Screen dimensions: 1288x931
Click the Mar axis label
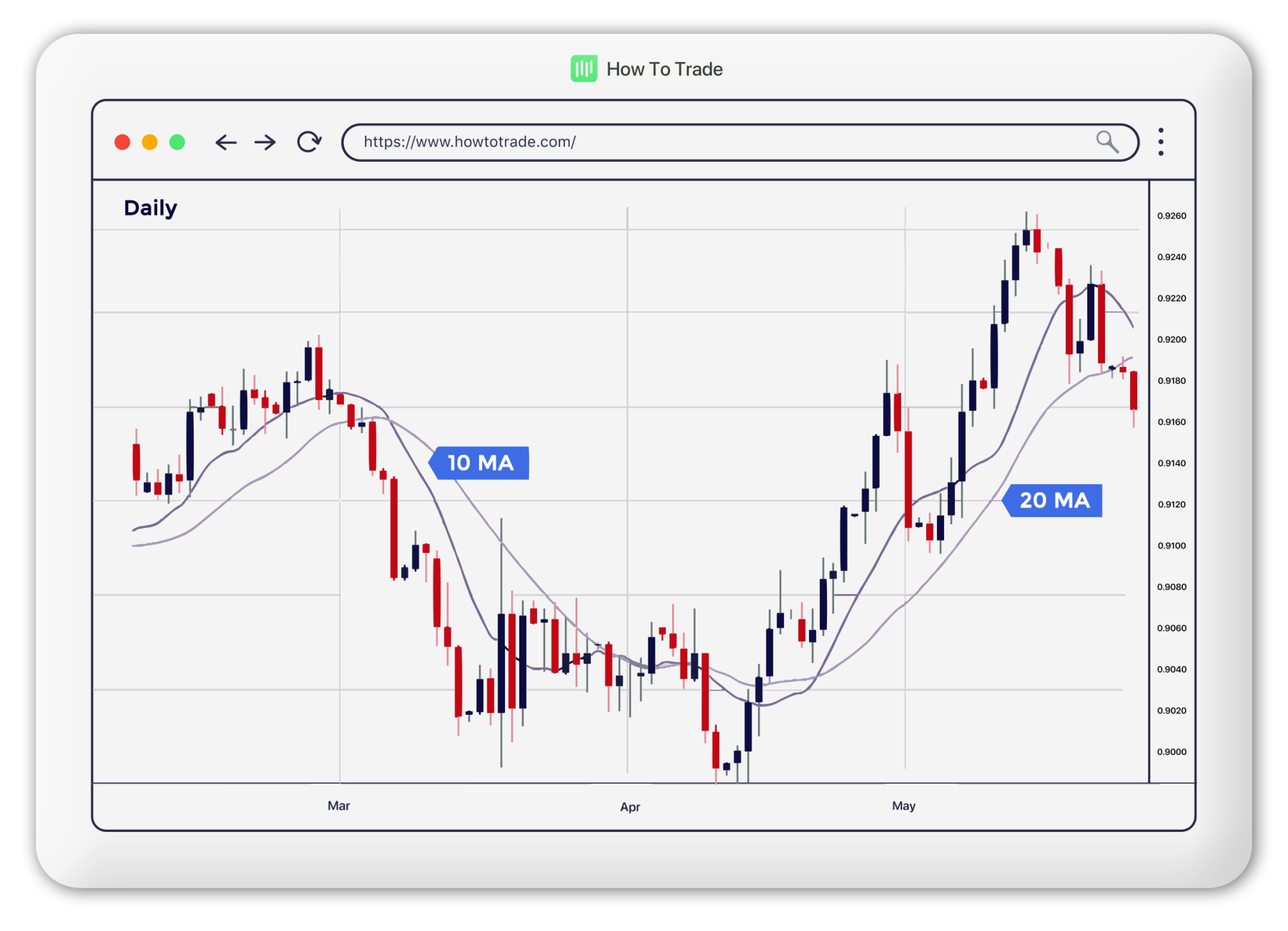(339, 805)
